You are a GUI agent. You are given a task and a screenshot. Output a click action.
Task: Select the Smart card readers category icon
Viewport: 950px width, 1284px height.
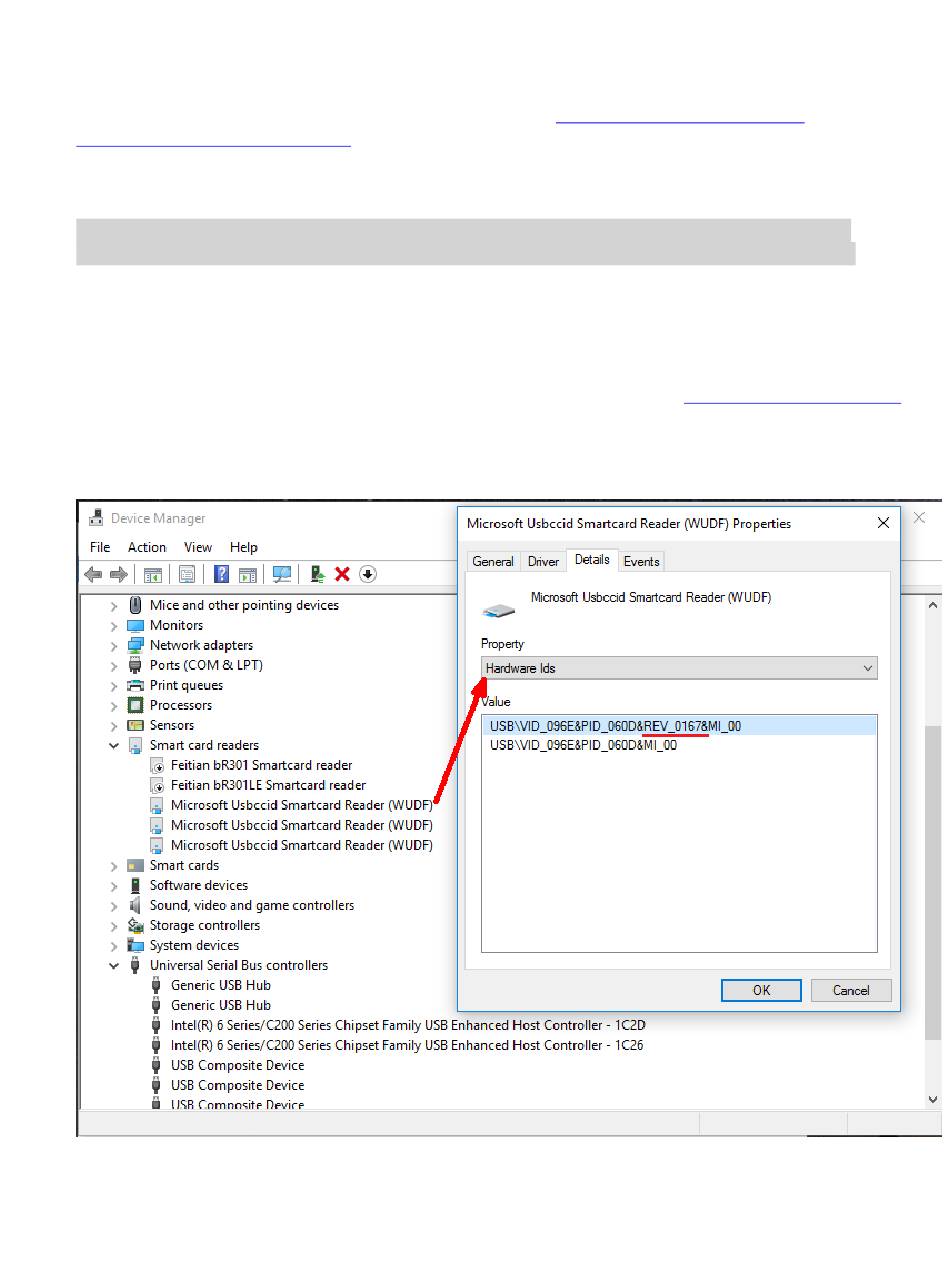(136, 745)
